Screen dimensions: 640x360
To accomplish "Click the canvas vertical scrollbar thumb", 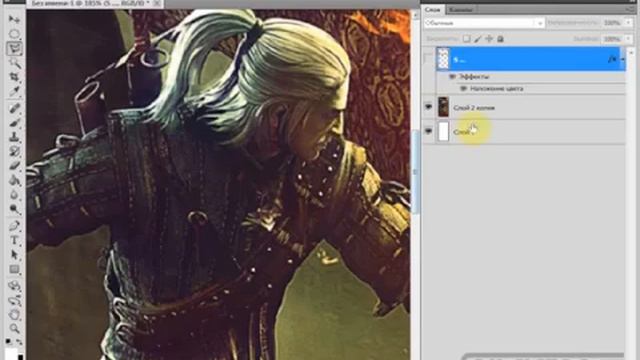I will point(415,171).
